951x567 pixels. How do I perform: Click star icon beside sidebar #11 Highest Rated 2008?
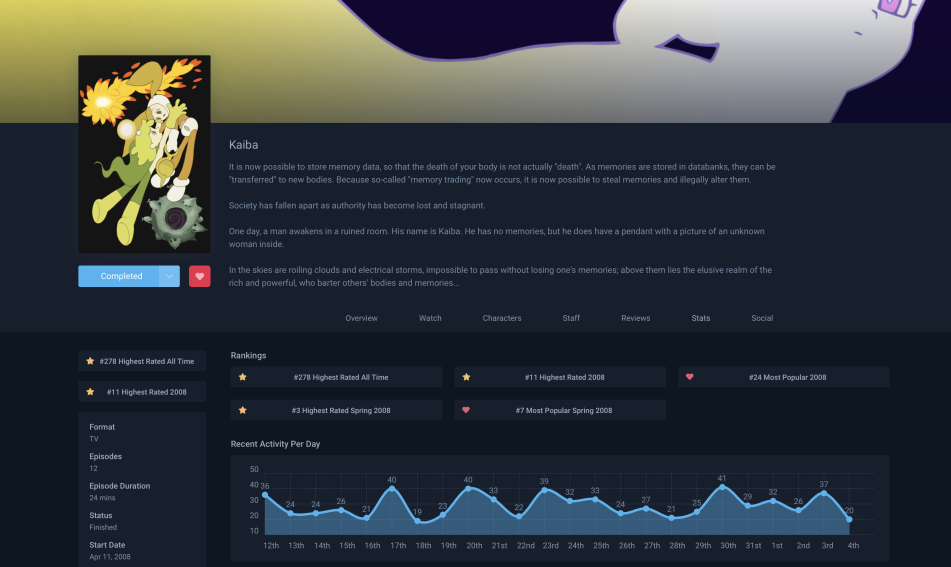pos(90,392)
